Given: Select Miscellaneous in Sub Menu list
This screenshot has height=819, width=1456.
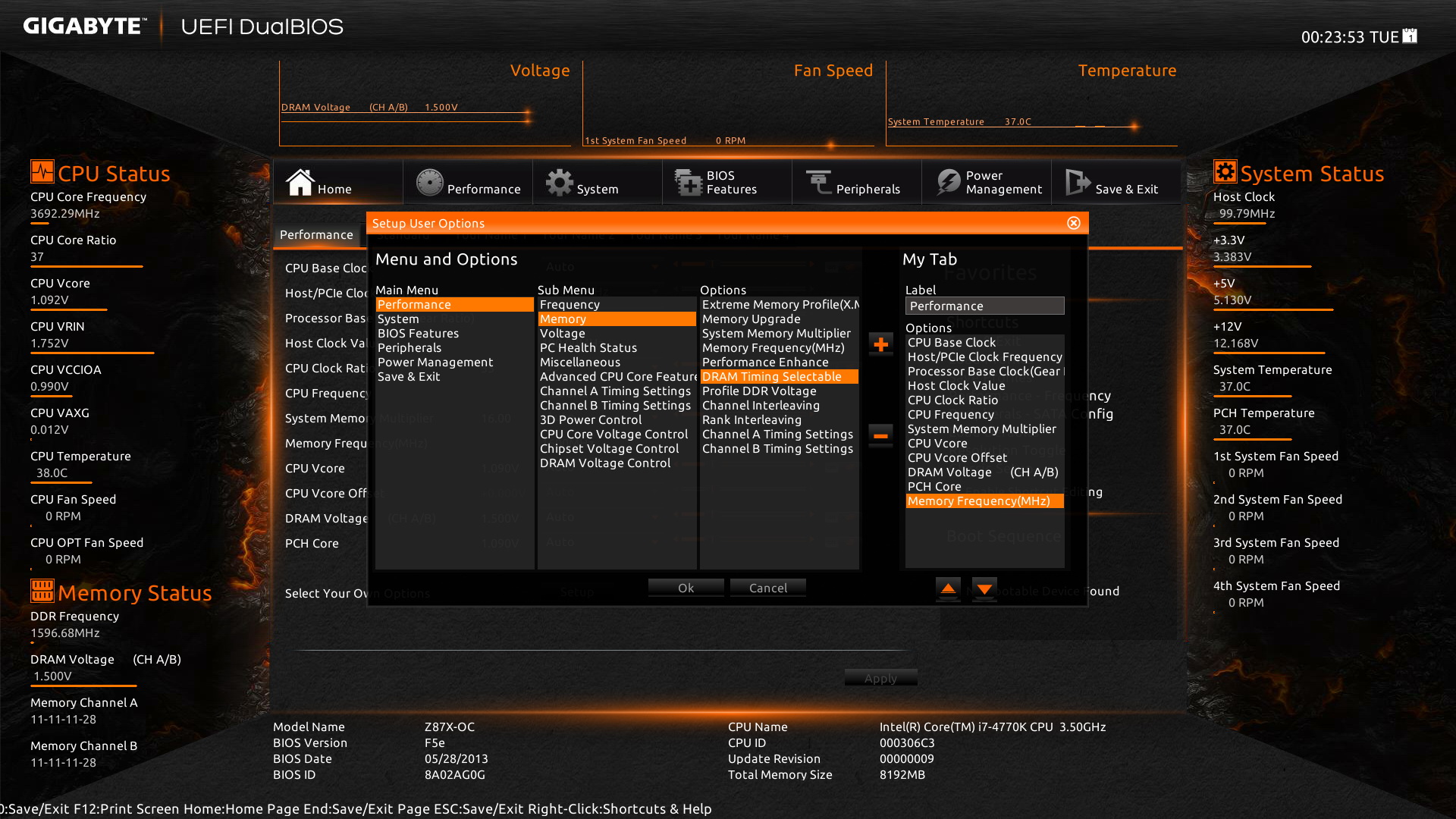Looking at the screenshot, I should click(x=617, y=362).
